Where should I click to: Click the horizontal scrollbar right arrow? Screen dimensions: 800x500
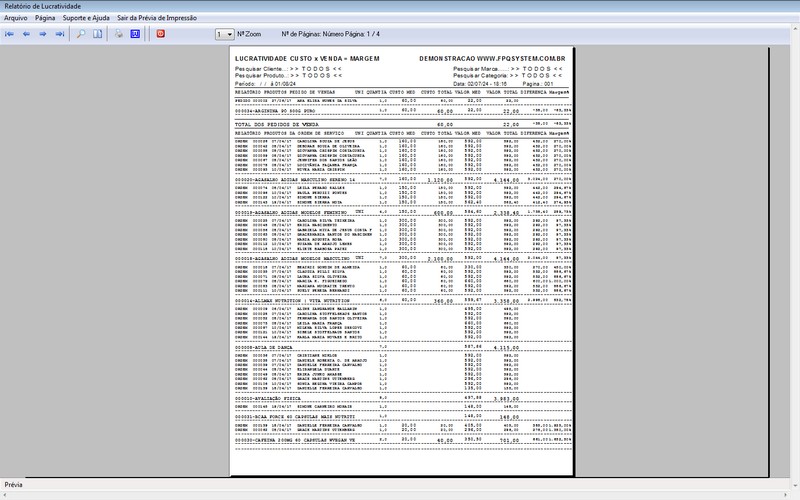click(x=787, y=495)
